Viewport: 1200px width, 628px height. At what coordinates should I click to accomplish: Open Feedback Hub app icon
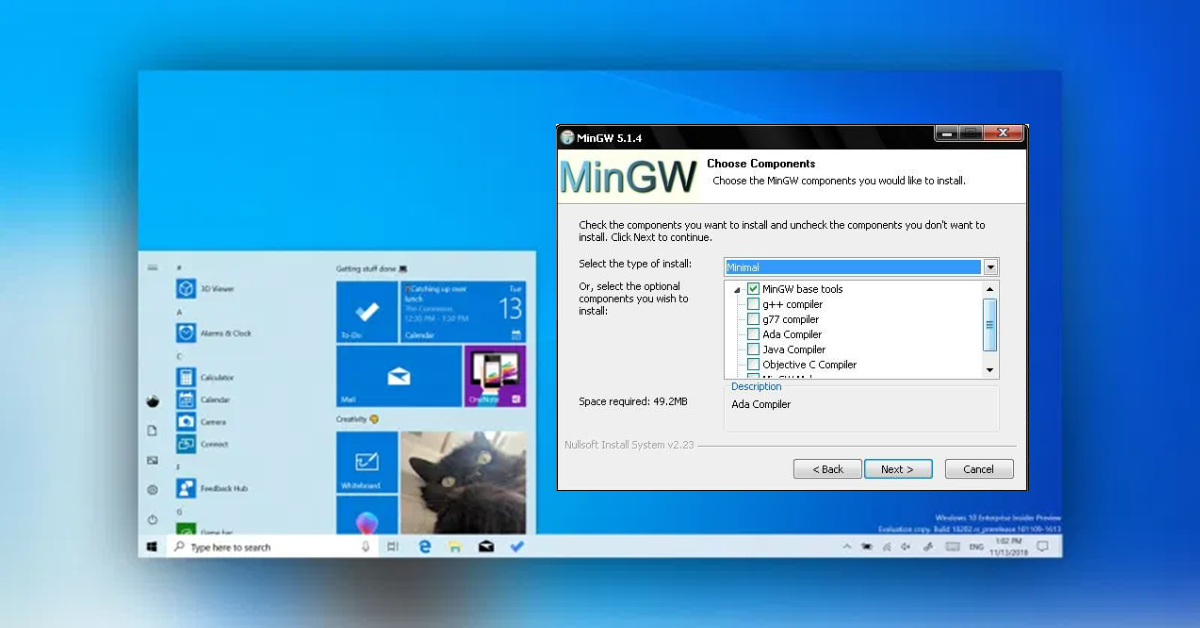(185, 488)
